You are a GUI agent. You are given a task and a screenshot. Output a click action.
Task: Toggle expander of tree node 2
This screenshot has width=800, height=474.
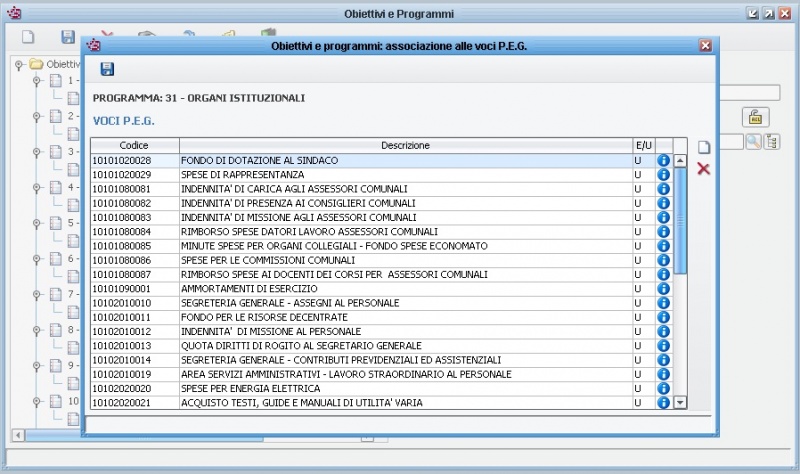pyautogui.click(x=37, y=116)
